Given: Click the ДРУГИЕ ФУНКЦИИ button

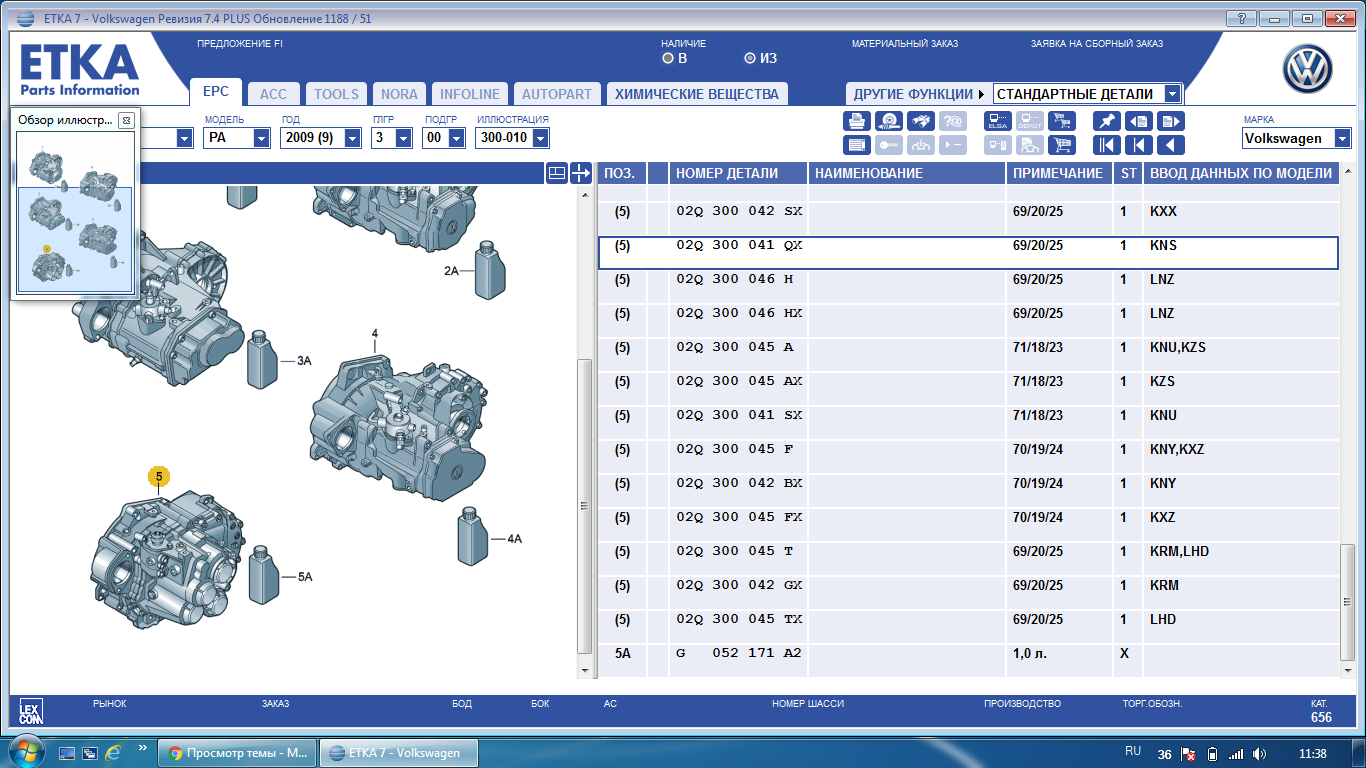Looking at the screenshot, I should click(918, 94).
